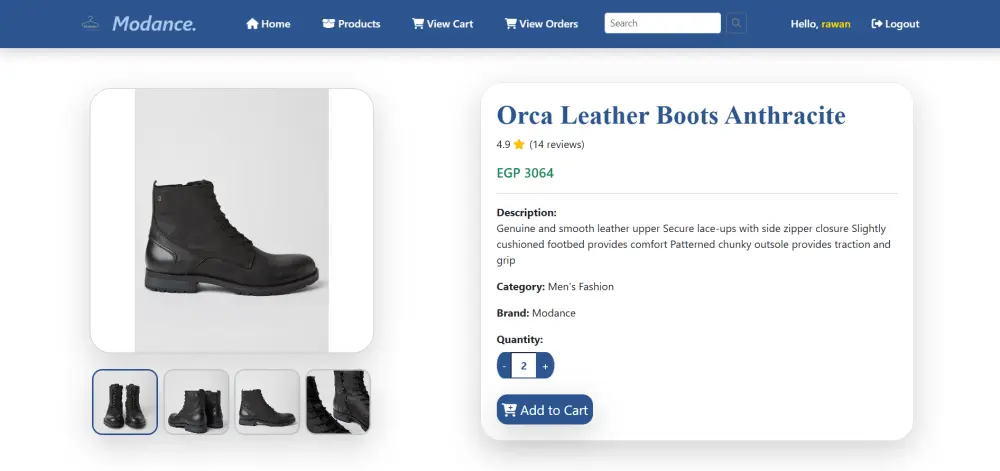Select the fourth boot thumbnail
The width and height of the screenshot is (1000, 471).
point(338,402)
